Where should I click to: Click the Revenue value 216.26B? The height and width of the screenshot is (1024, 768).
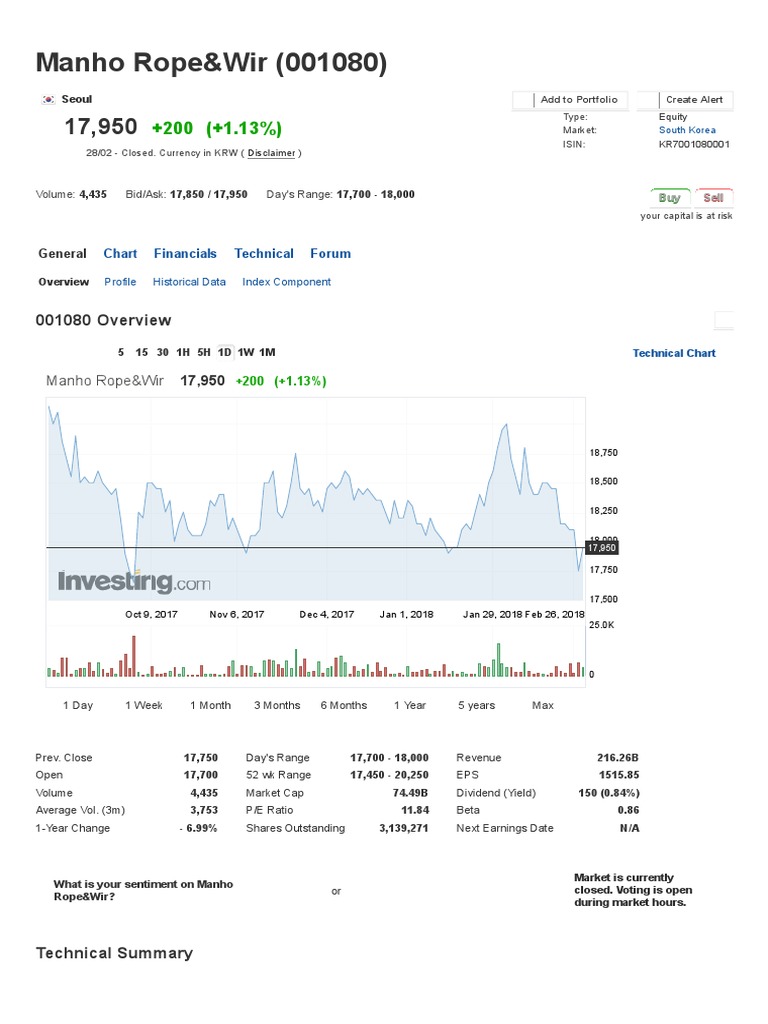[x=618, y=758]
